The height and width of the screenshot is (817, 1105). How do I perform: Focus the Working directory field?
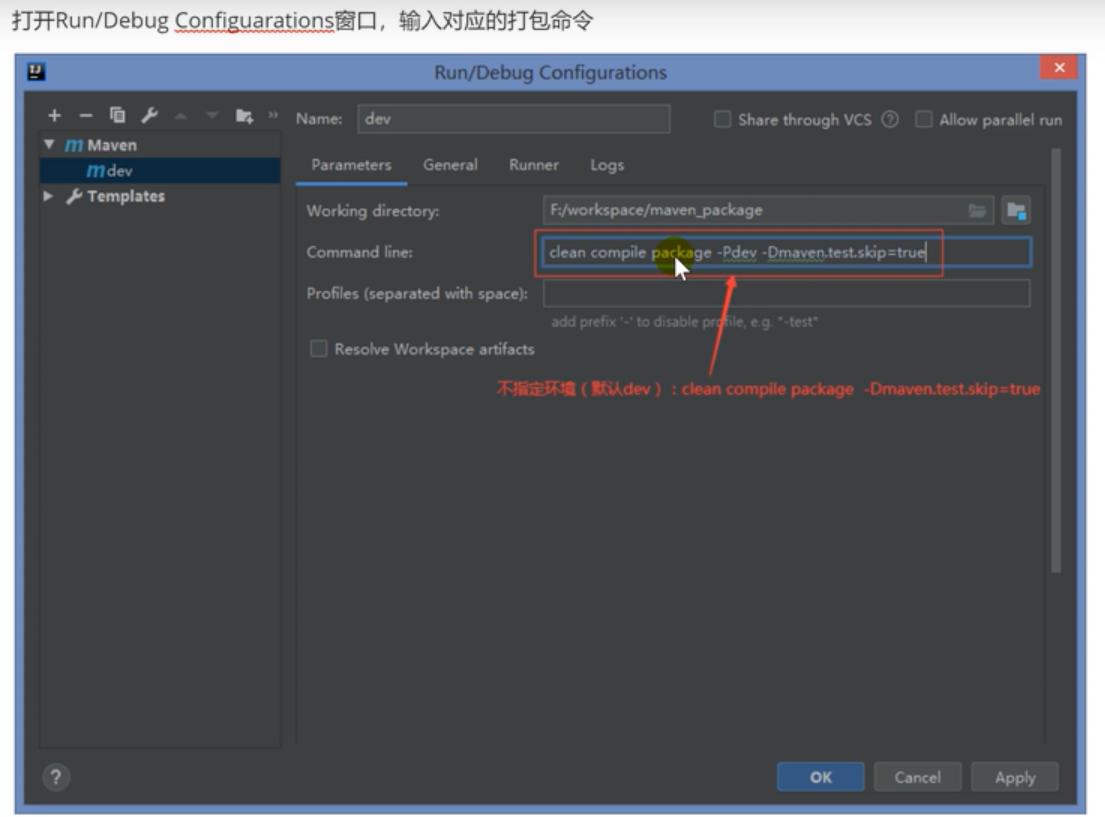768,210
